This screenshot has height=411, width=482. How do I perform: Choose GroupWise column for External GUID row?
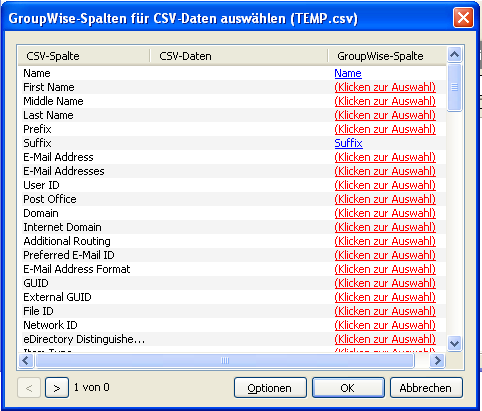tap(385, 297)
